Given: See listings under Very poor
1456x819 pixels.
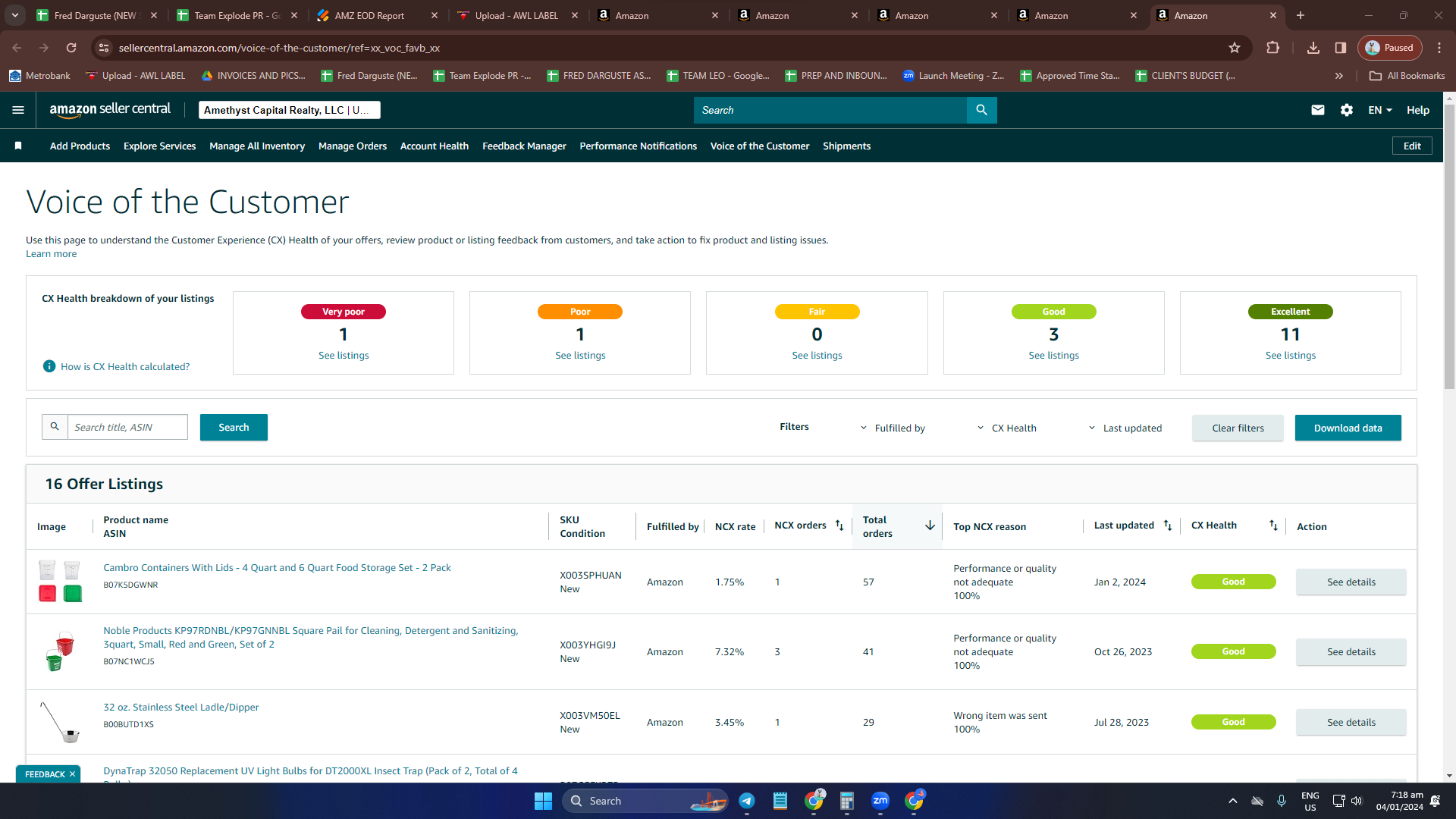Looking at the screenshot, I should pyautogui.click(x=344, y=355).
